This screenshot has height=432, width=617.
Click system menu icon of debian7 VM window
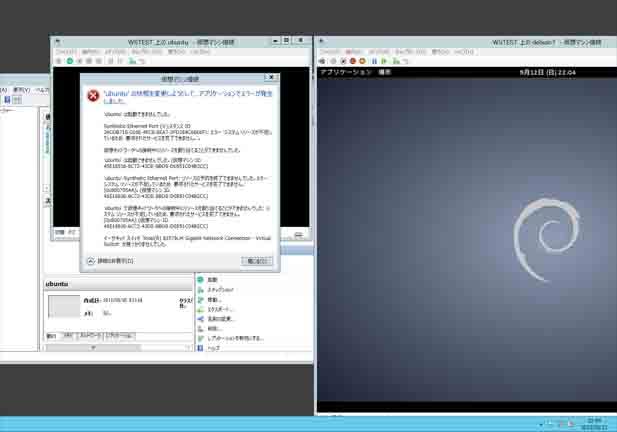pyautogui.click(x=321, y=41)
